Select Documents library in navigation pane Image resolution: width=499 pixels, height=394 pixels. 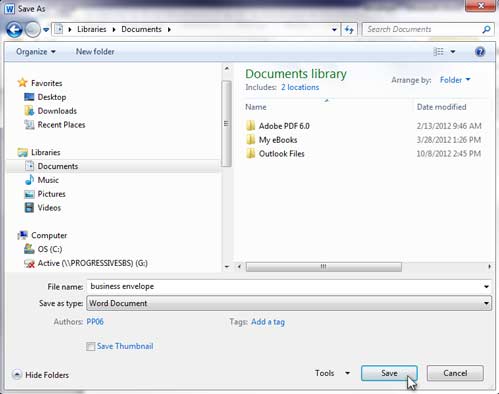coord(58,166)
